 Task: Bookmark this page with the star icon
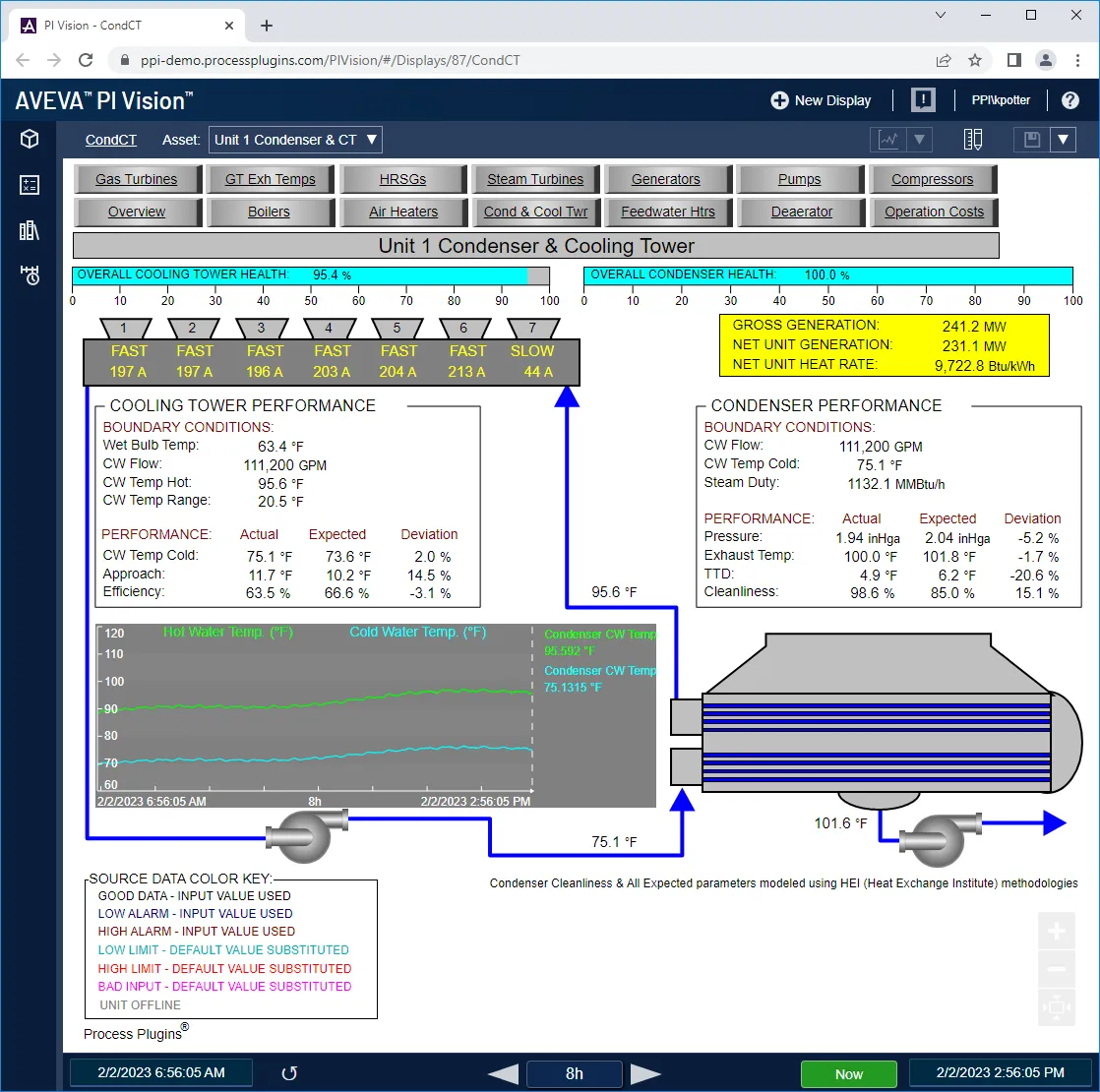975,60
